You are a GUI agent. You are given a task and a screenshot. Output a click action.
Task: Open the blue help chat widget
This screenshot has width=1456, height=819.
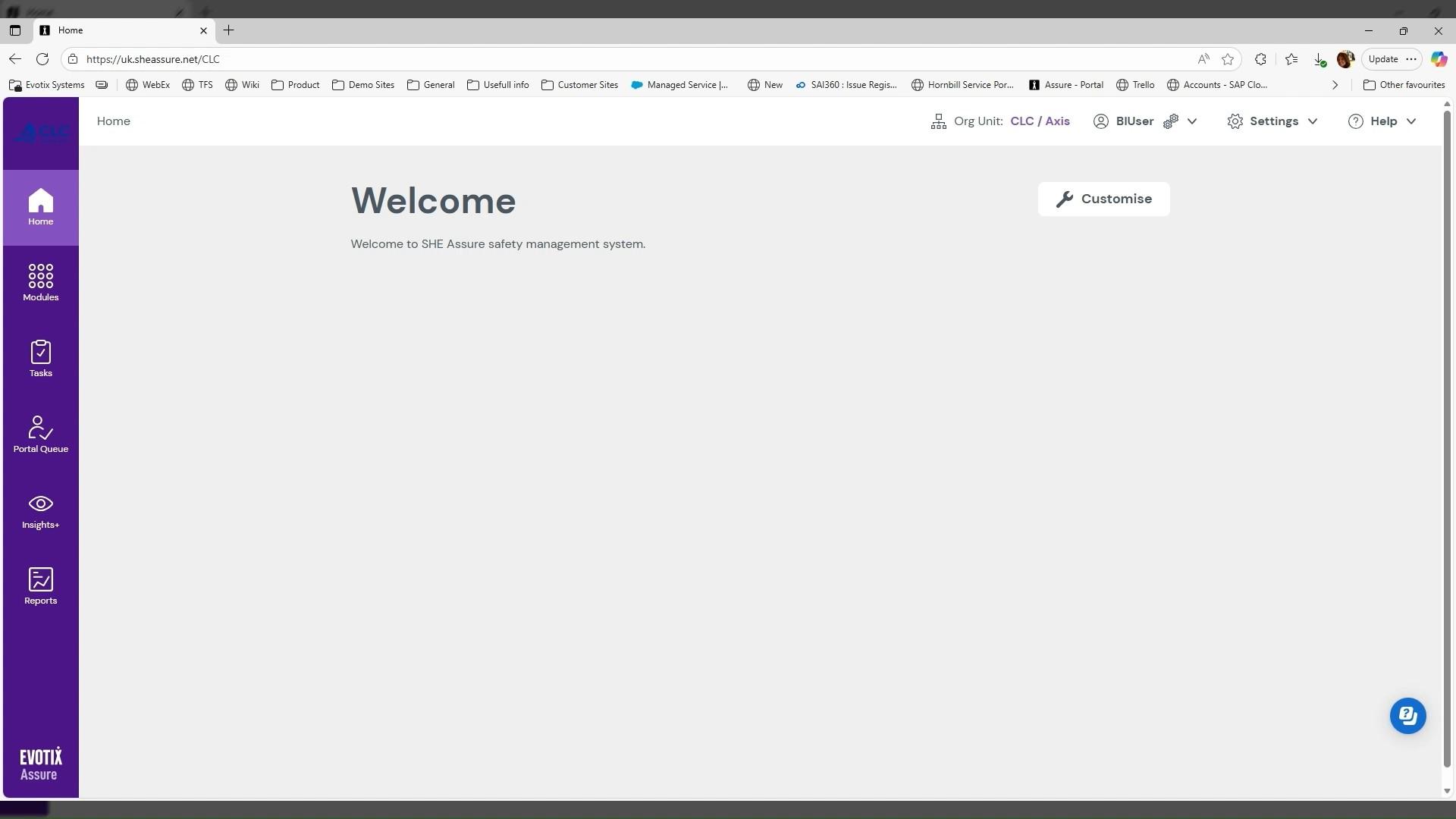tap(1407, 715)
